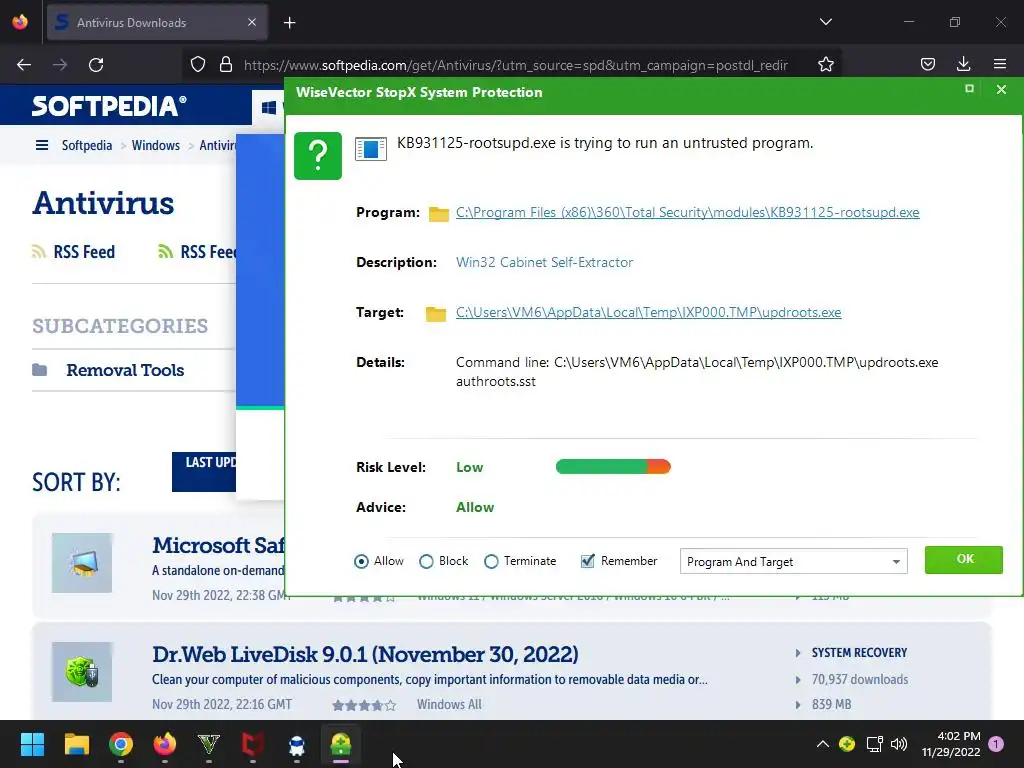Open Firefox downloads panel
1024x768 pixels.
[963, 64]
